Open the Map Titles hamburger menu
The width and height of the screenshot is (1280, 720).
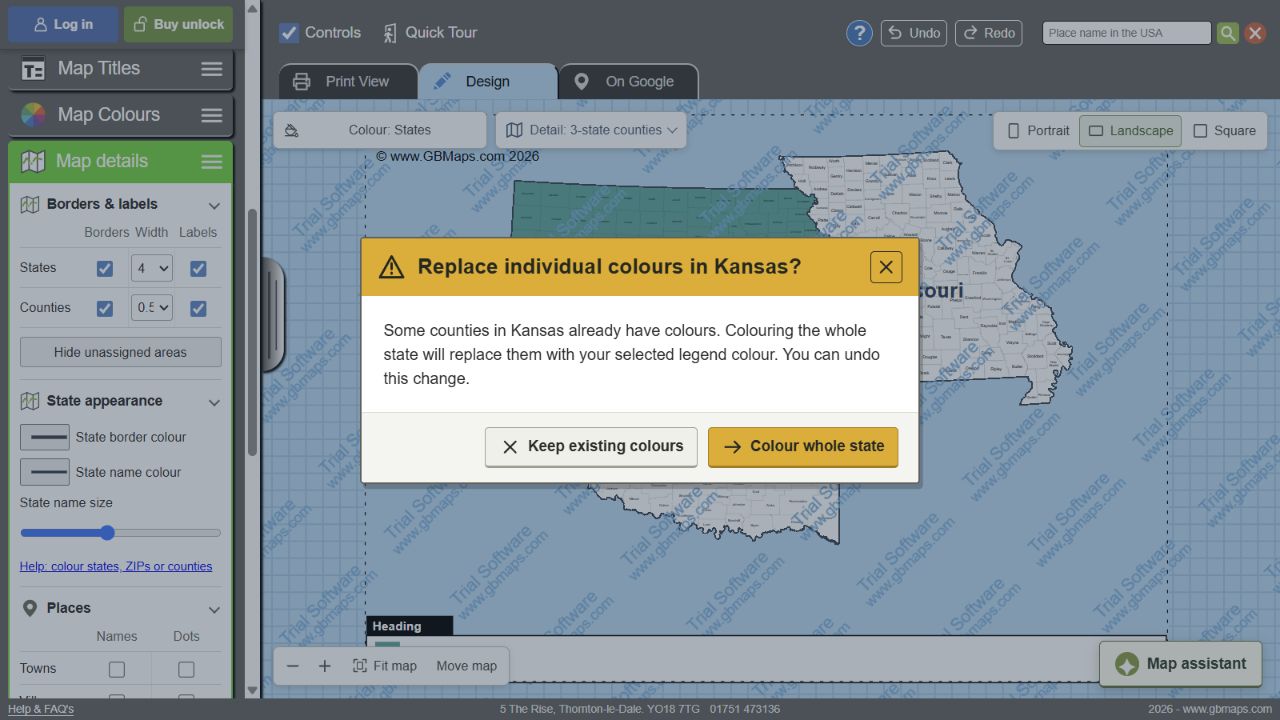pos(212,69)
